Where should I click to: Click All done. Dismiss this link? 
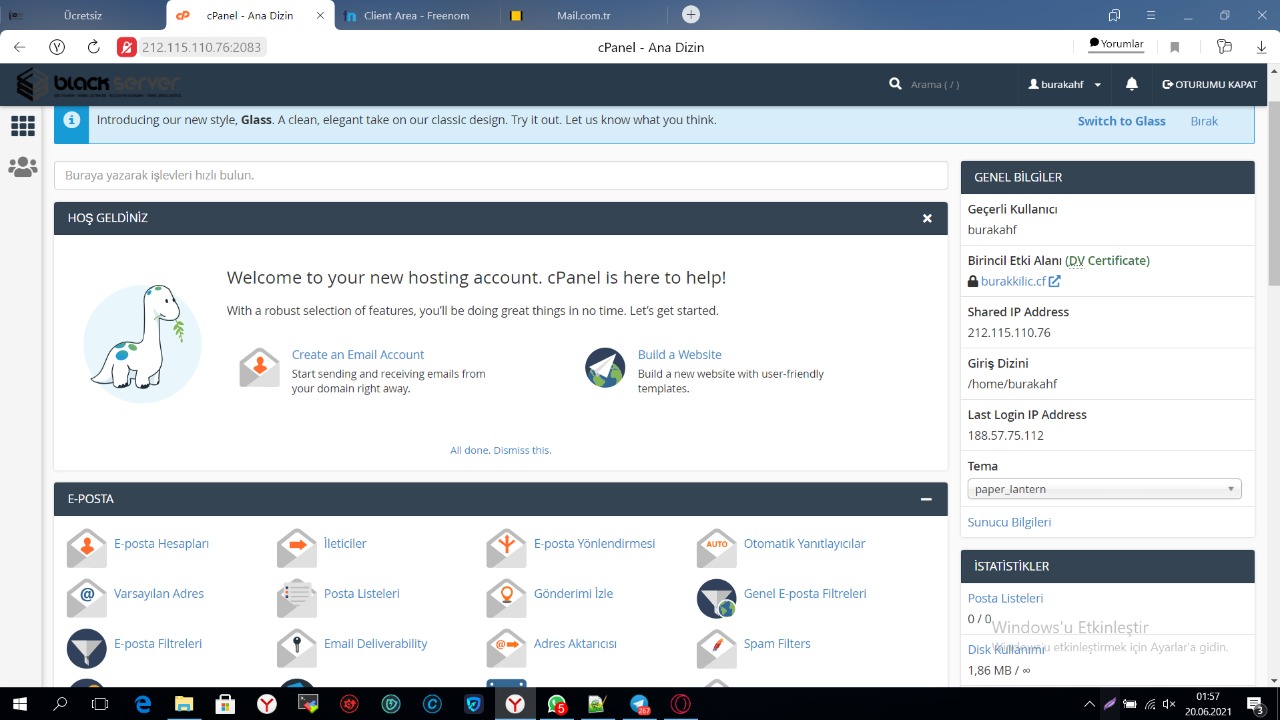500,450
